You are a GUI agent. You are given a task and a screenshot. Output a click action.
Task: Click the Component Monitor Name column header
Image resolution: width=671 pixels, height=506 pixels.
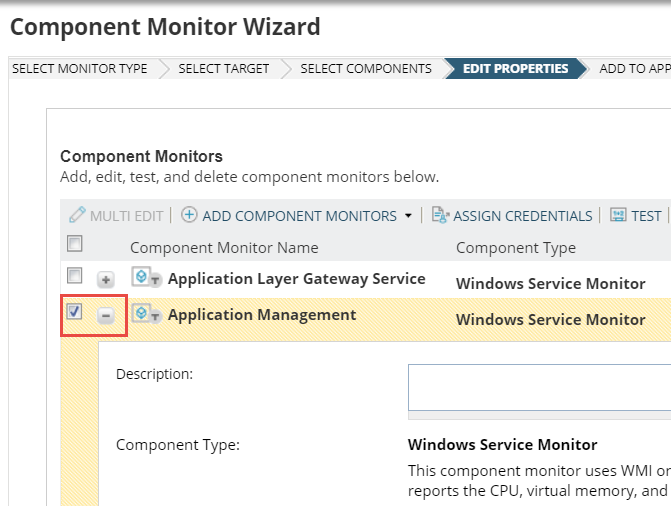(x=224, y=247)
